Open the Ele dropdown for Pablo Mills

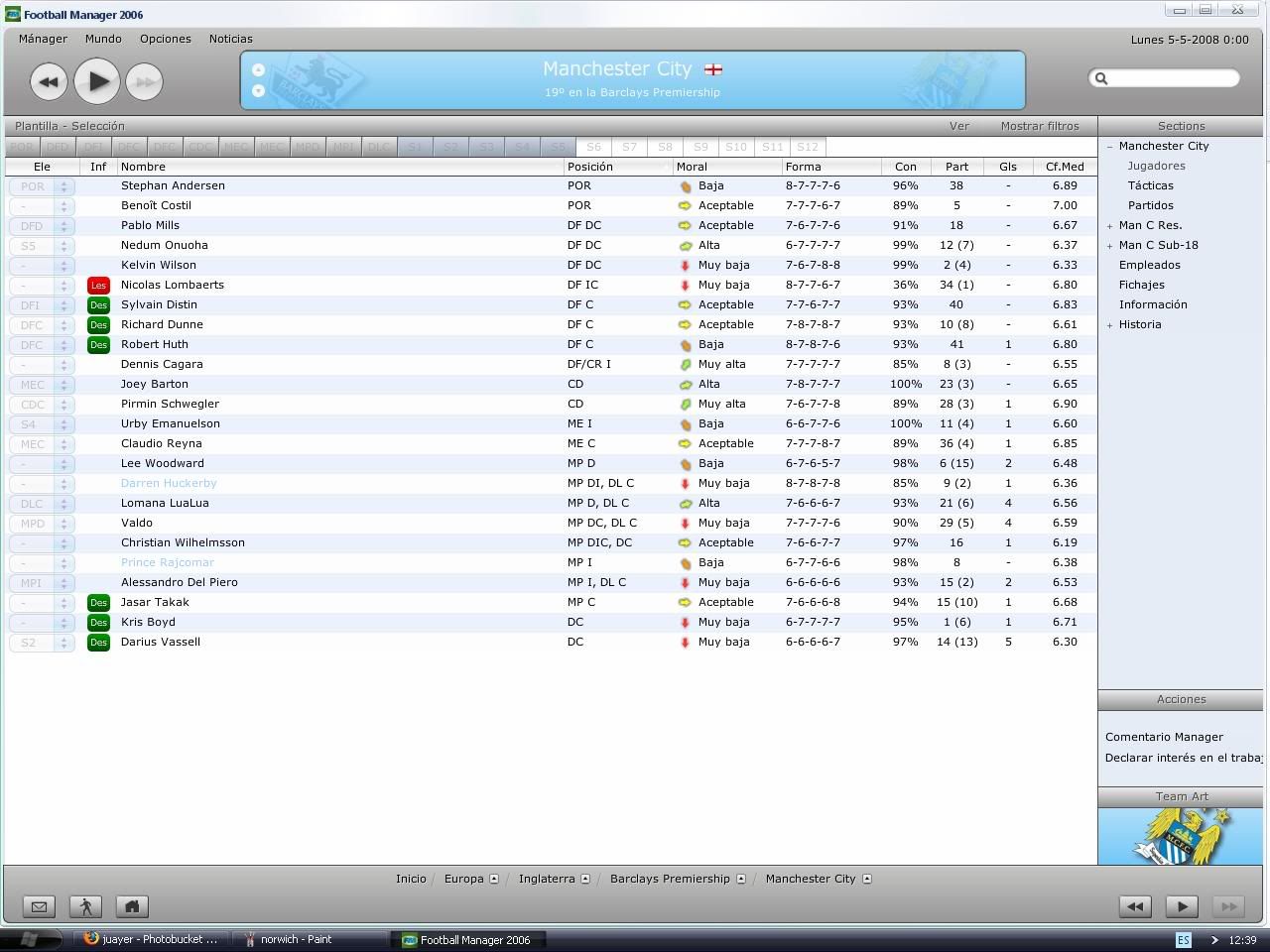click(x=63, y=226)
